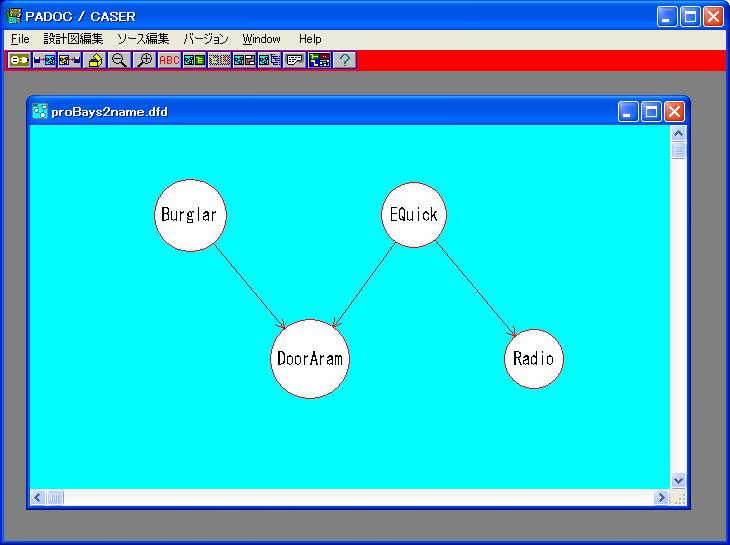Open the ソース編集 menu
Image resolution: width=730 pixels, height=545 pixels.
pos(143,39)
